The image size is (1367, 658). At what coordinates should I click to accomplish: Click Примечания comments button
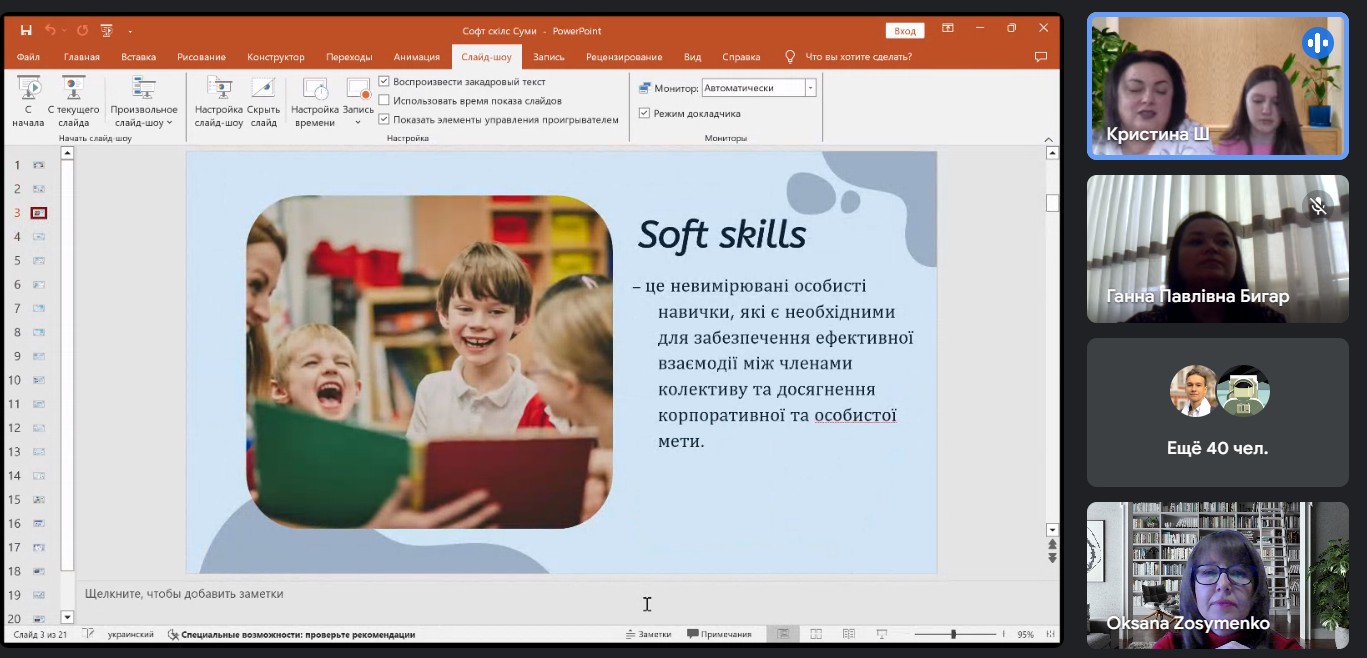click(719, 634)
